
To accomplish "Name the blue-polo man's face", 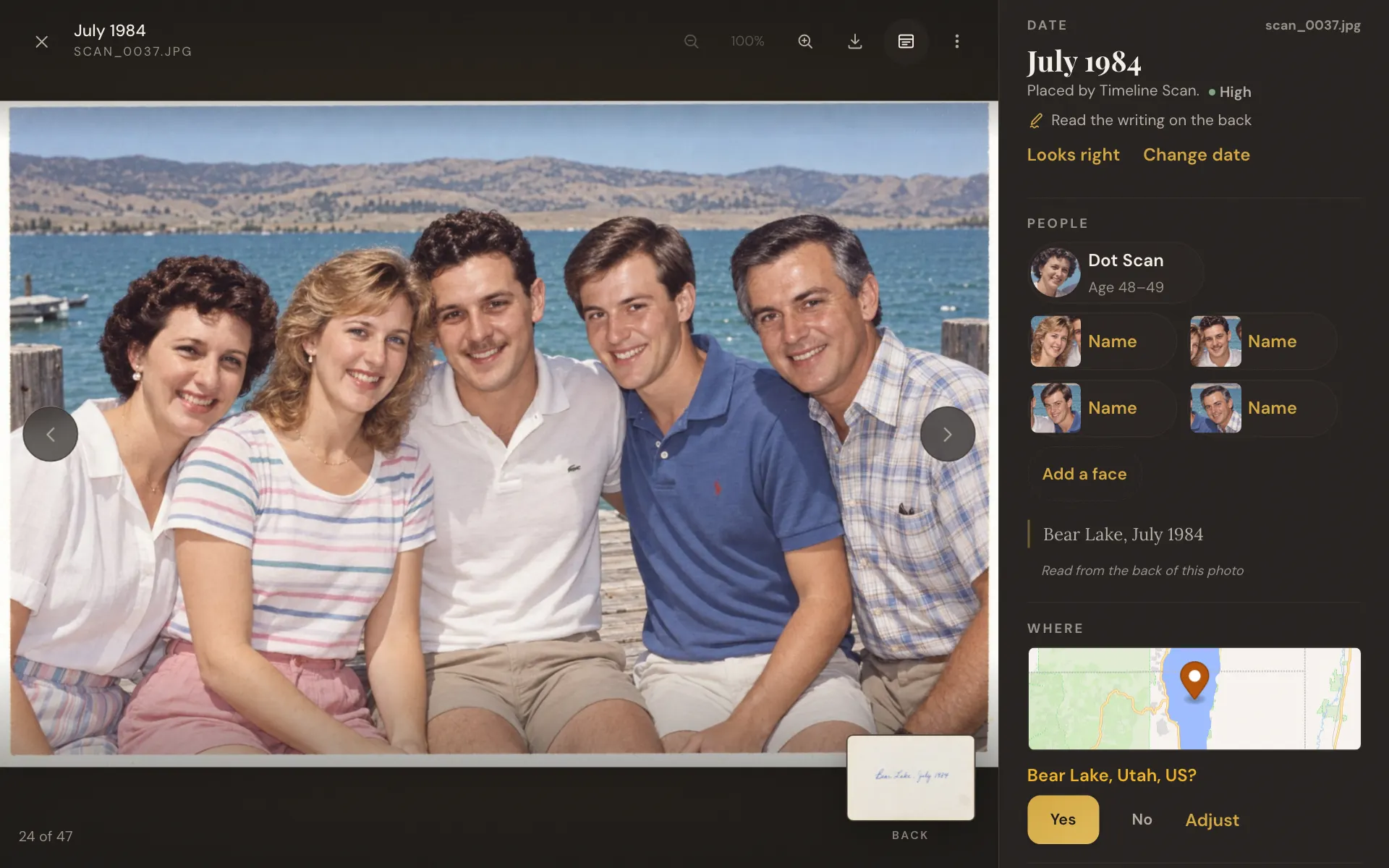I will coord(1102,407).
